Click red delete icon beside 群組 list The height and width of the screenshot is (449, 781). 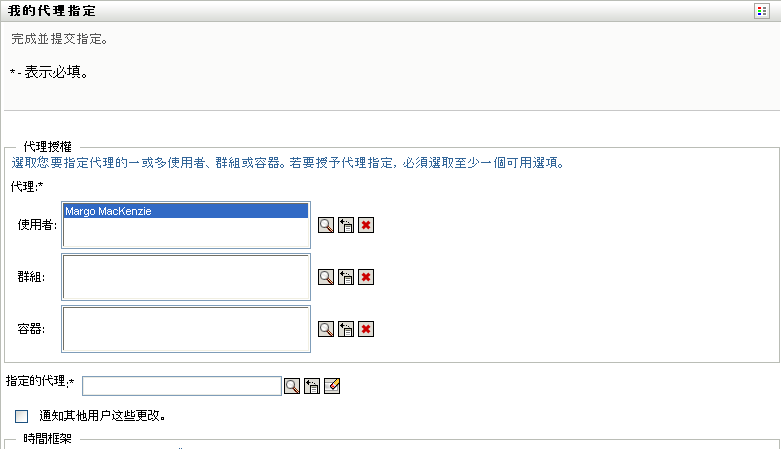pos(366,277)
